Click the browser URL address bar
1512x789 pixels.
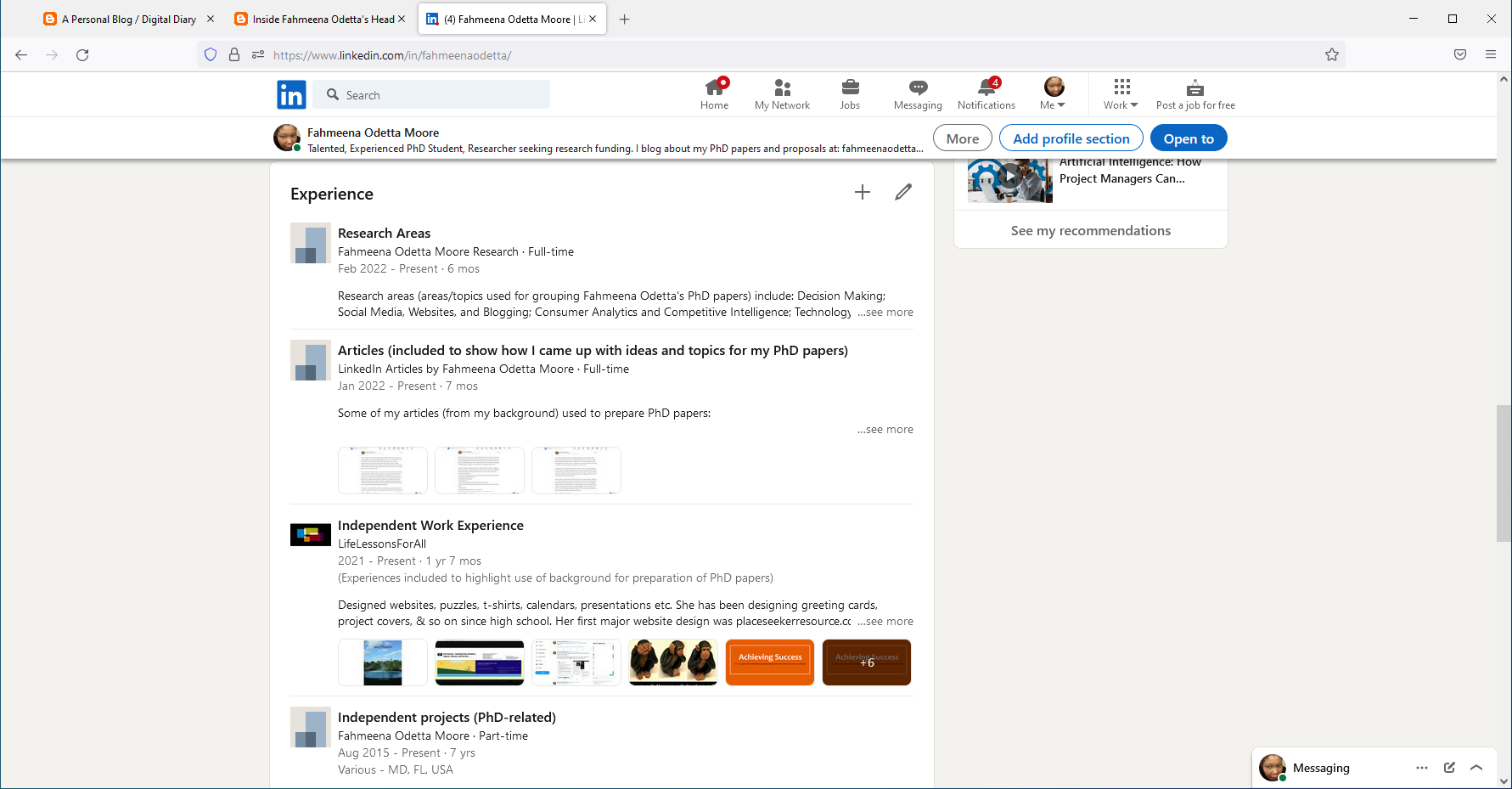(x=773, y=55)
